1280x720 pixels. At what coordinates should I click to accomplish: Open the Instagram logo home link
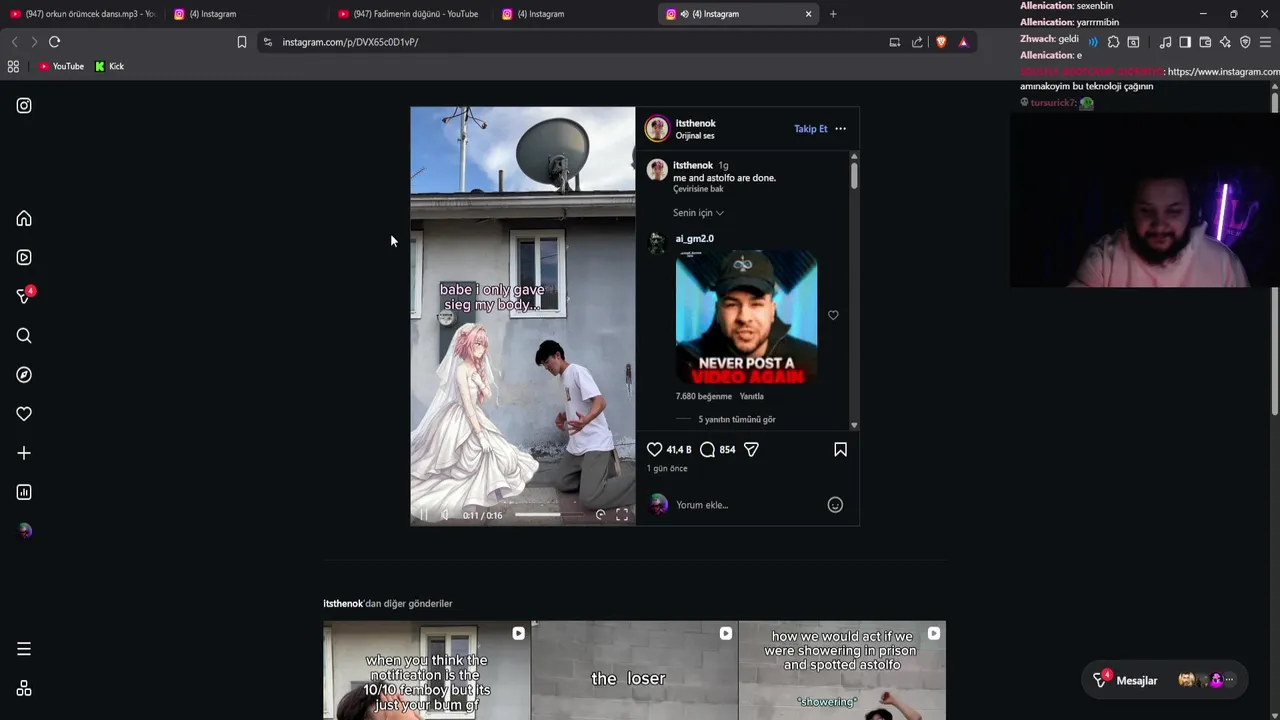(x=24, y=105)
